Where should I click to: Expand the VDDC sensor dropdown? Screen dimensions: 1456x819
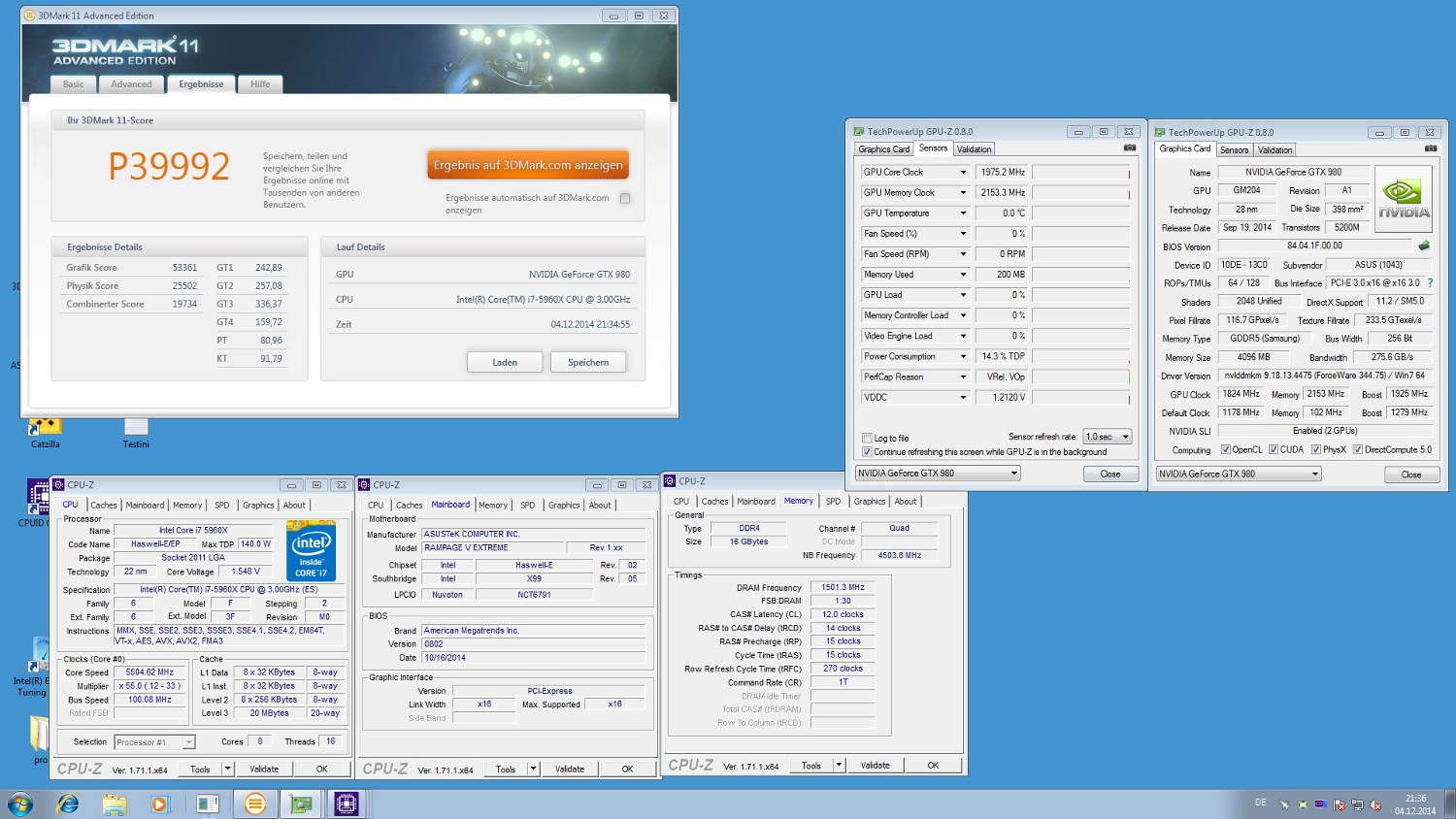coord(963,397)
